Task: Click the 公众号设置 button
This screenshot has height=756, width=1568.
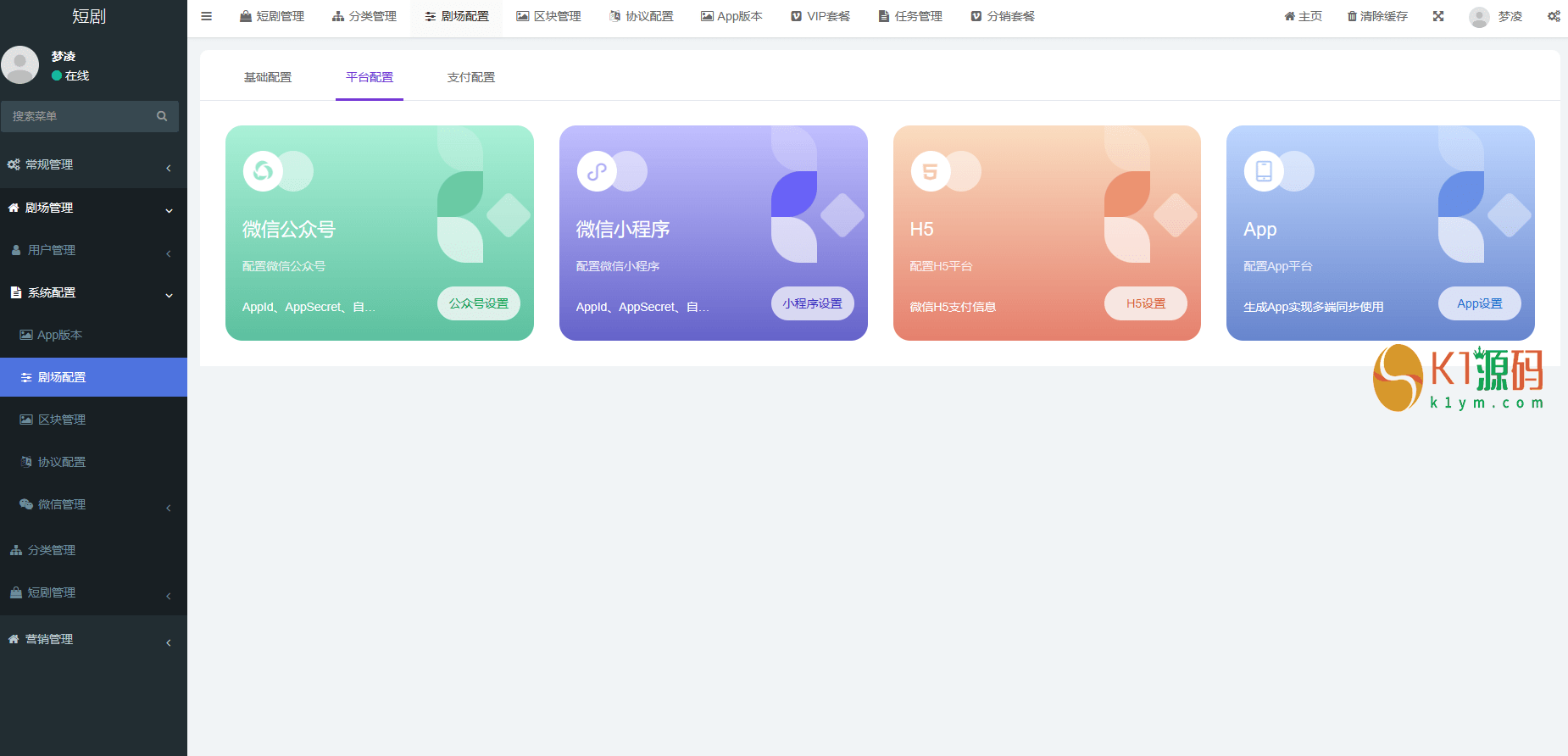Action: [x=479, y=303]
